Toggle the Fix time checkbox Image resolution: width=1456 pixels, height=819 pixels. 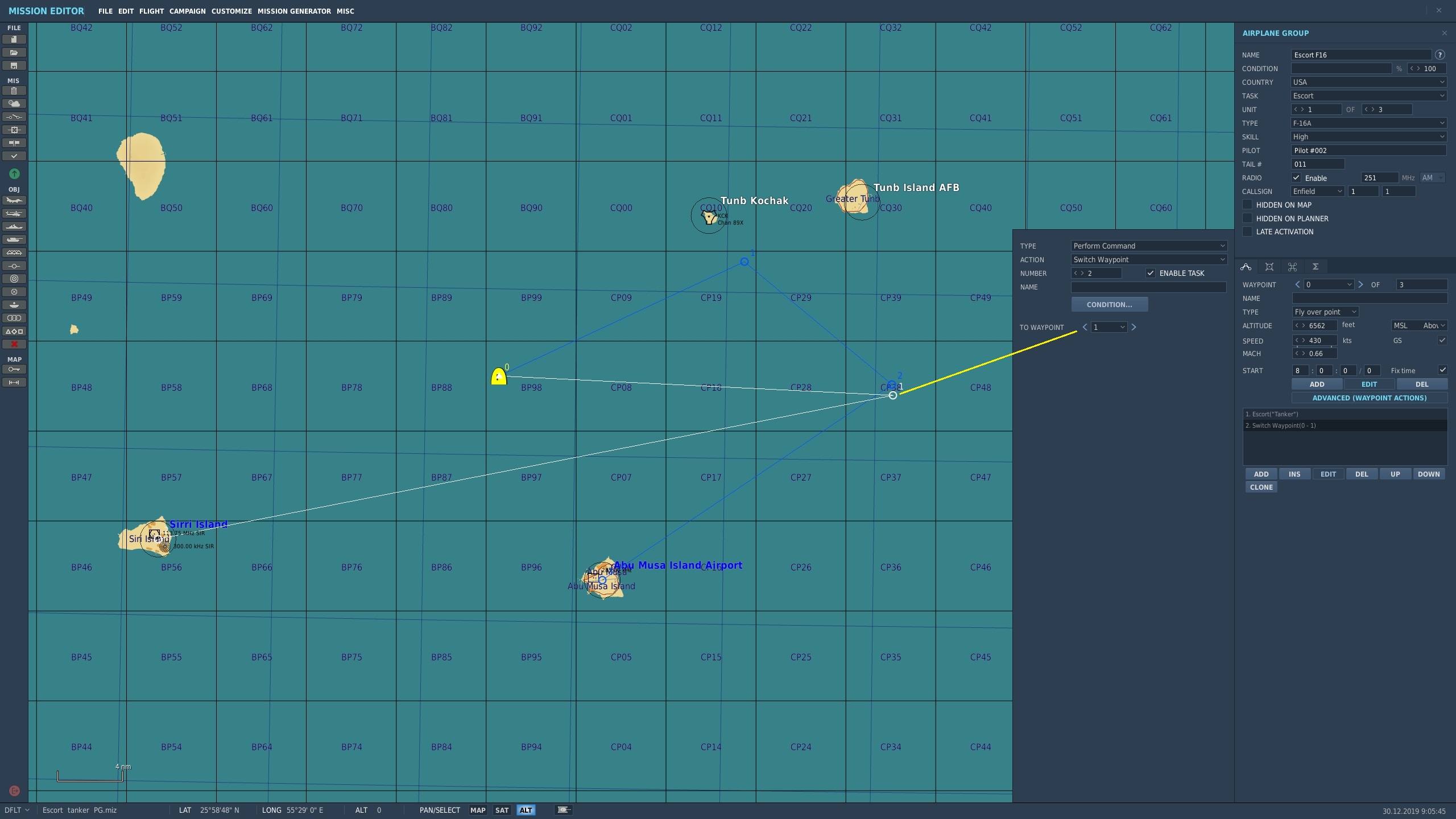[1442, 370]
